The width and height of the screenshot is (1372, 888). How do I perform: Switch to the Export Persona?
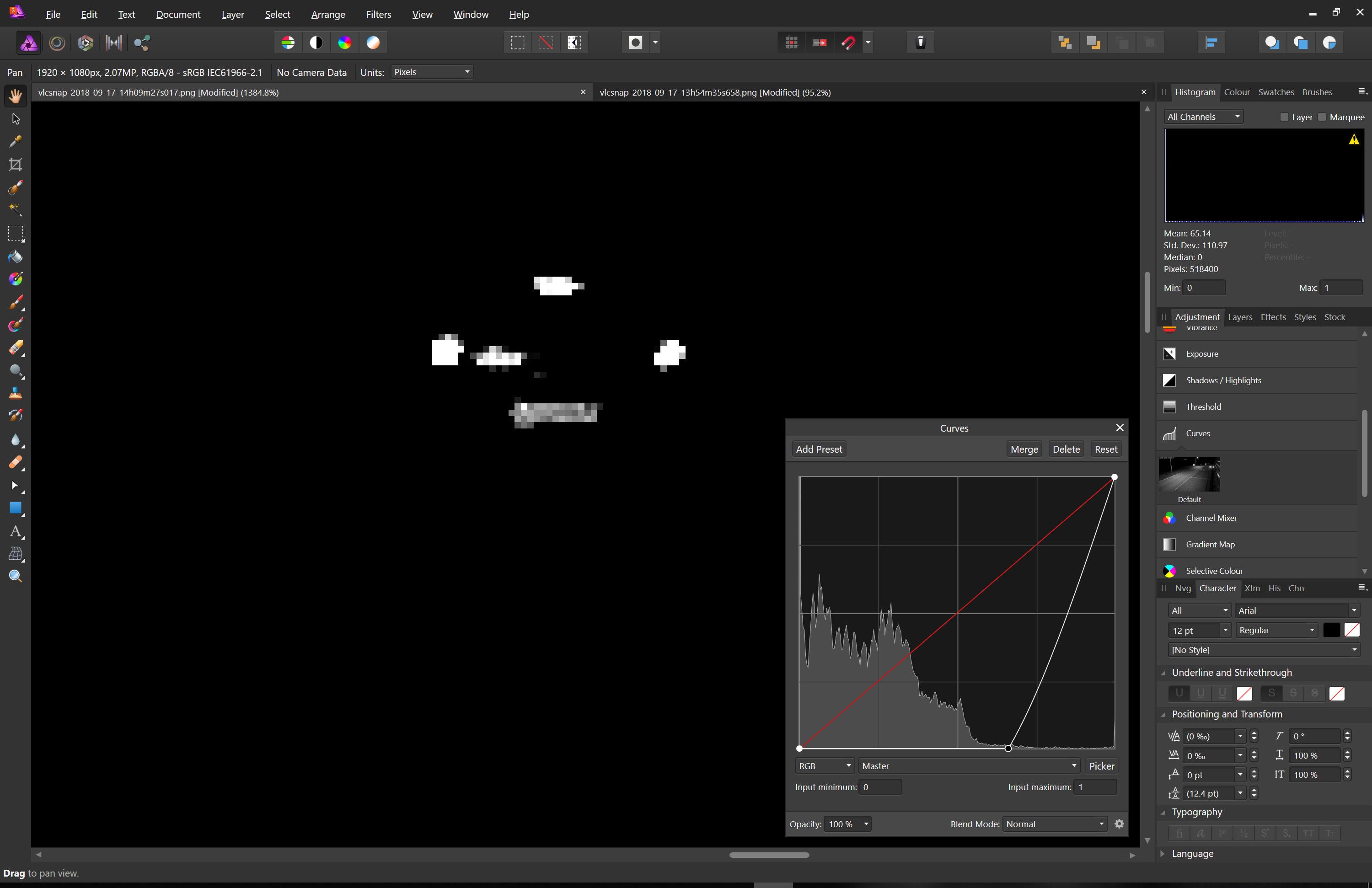point(142,43)
